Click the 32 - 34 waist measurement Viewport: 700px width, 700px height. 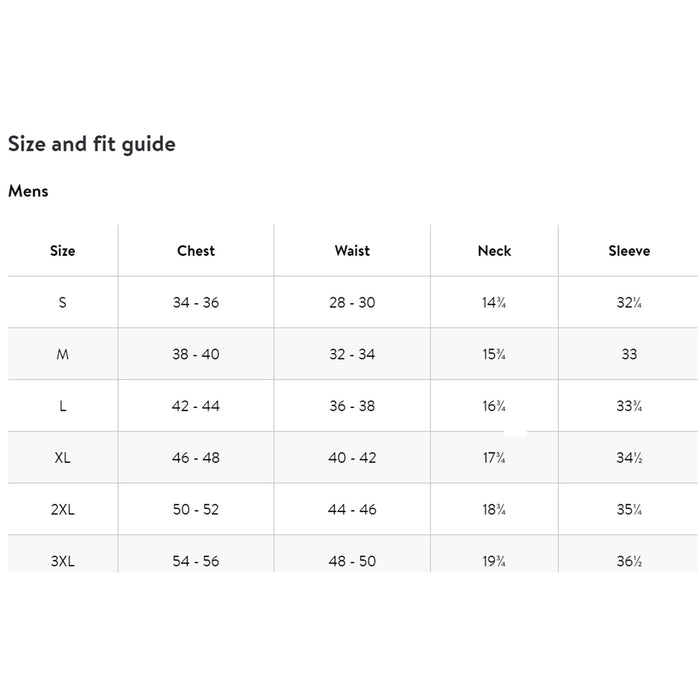pyautogui.click(x=352, y=354)
